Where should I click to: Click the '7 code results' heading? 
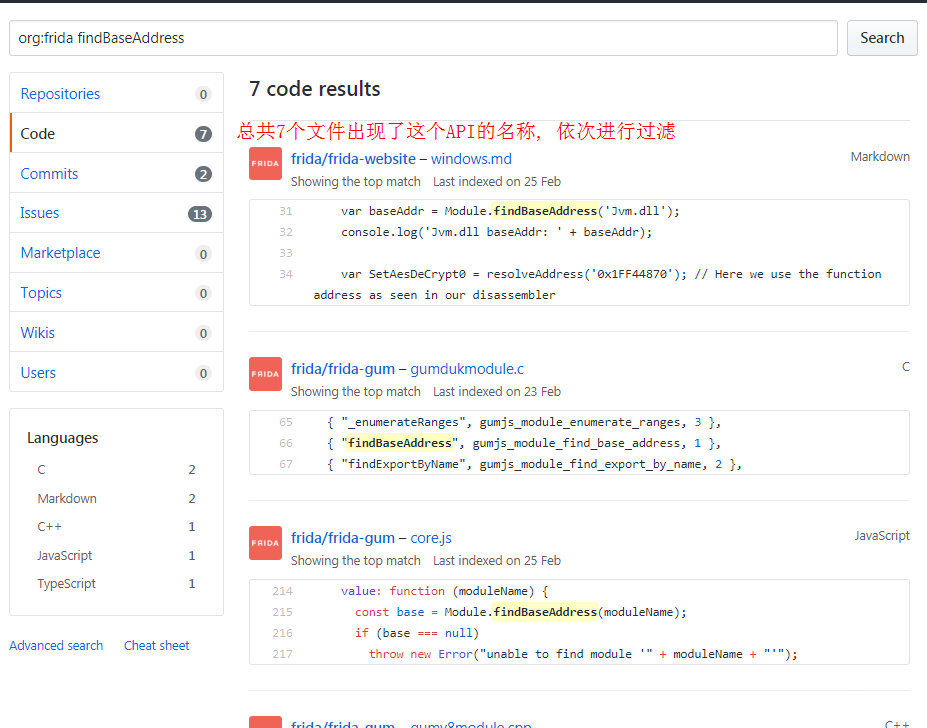tap(315, 89)
